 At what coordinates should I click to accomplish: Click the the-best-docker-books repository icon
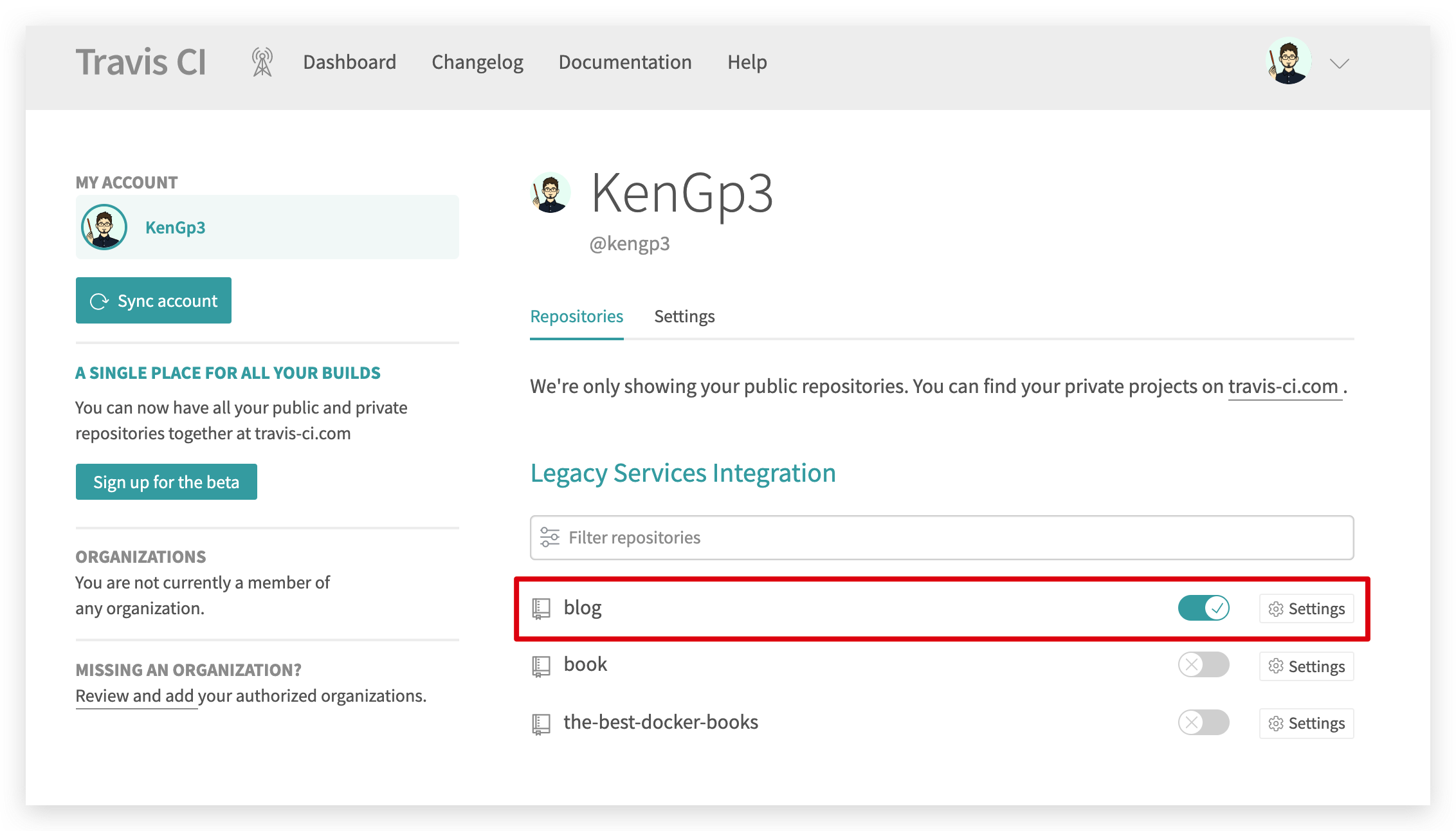click(541, 724)
